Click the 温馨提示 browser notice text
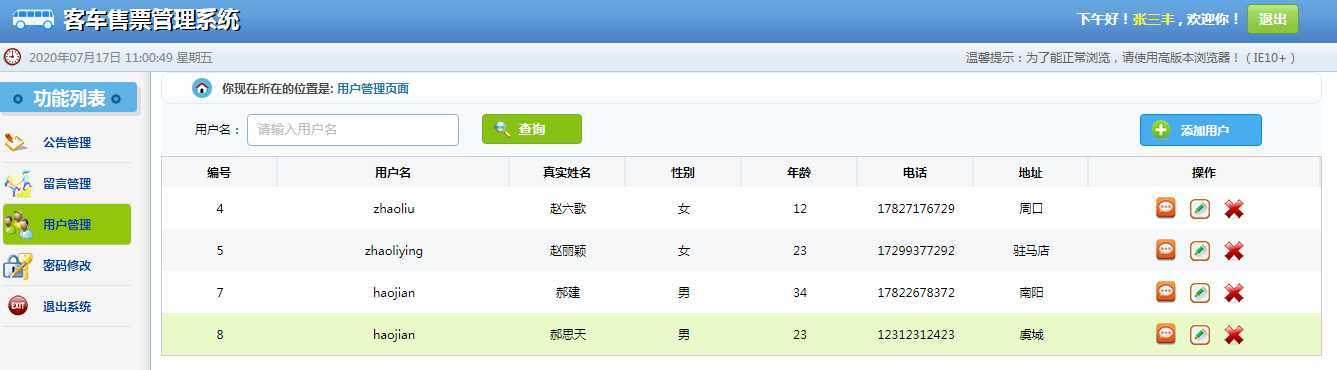The width and height of the screenshot is (1337, 370). click(1130, 58)
